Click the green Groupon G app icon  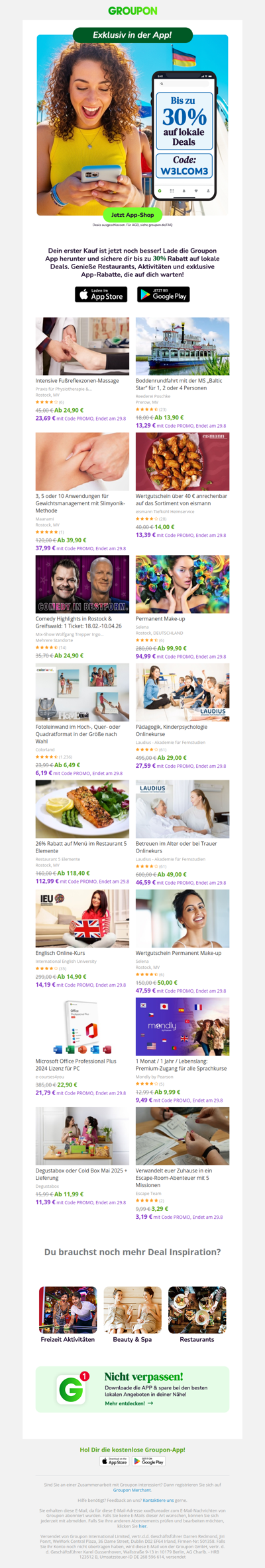(x=72, y=1389)
